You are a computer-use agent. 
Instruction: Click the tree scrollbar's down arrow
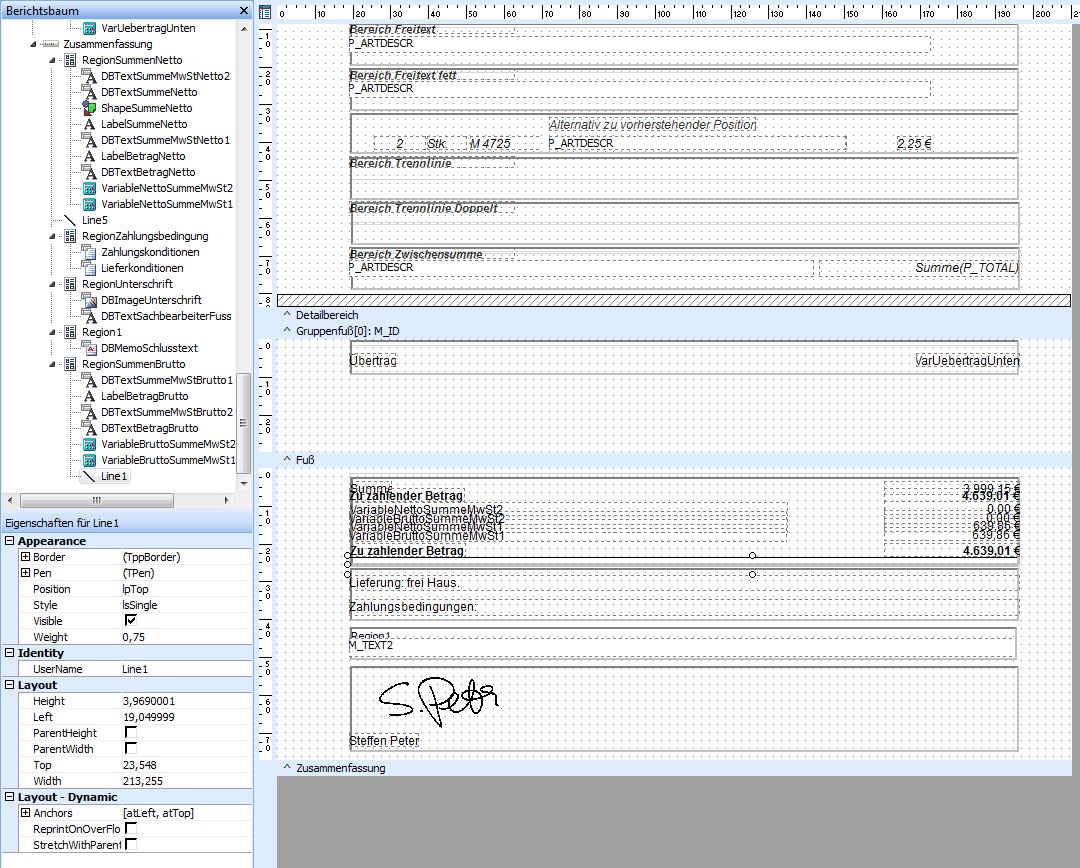[243, 484]
